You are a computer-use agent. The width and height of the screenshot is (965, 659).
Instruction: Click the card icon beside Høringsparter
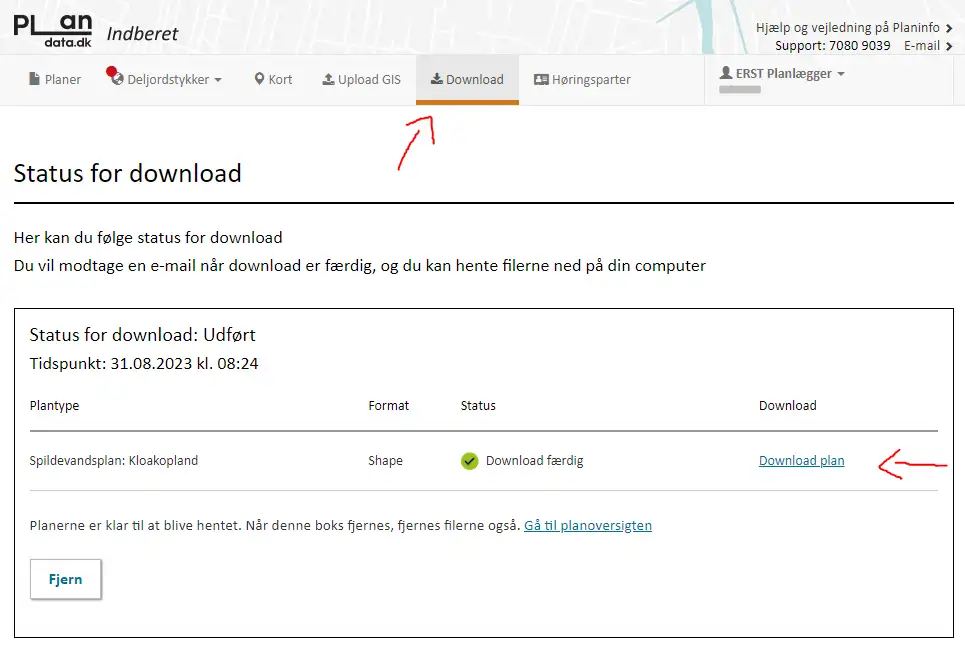[x=541, y=79]
